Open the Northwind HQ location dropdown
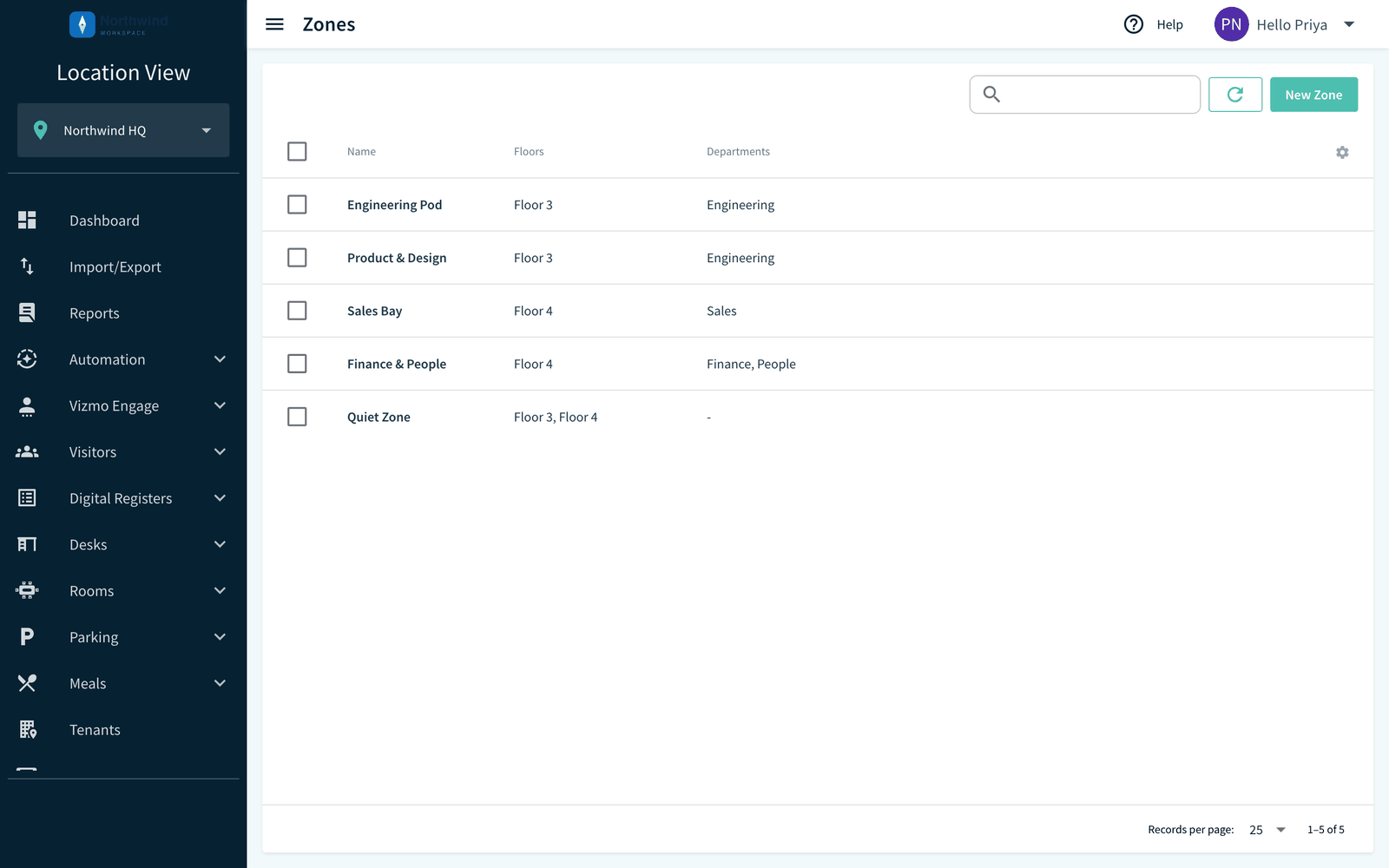 tap(123, 130)
